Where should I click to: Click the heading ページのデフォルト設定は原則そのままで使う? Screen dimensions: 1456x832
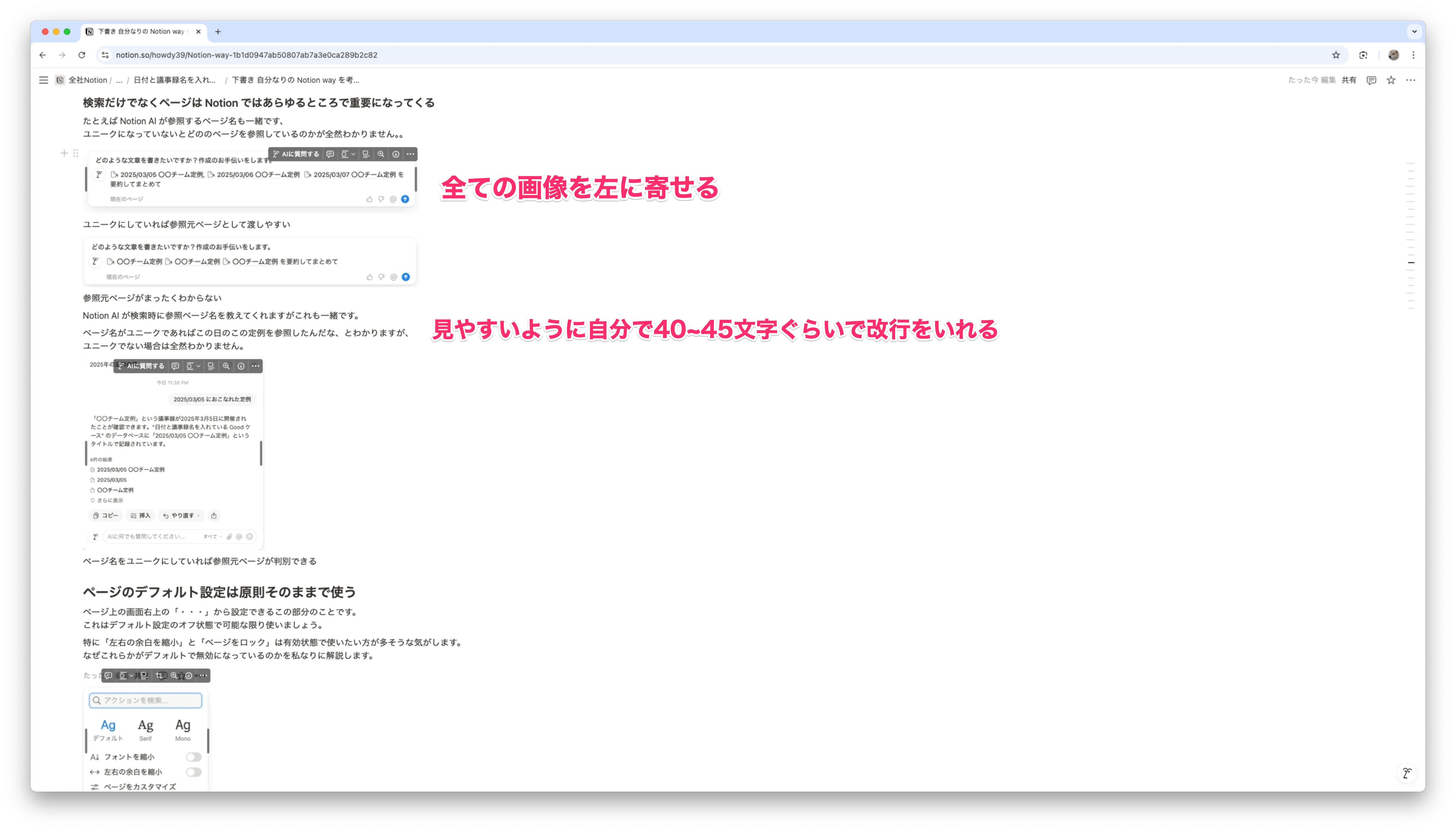point(219,592)
